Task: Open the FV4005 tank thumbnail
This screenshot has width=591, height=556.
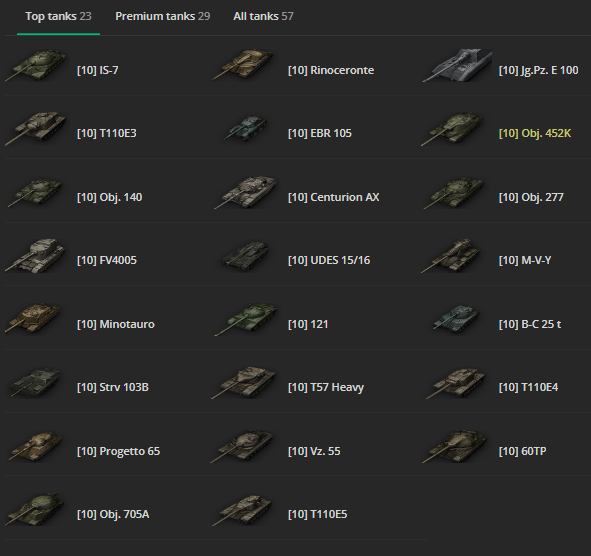Action: tap(35, 255)
